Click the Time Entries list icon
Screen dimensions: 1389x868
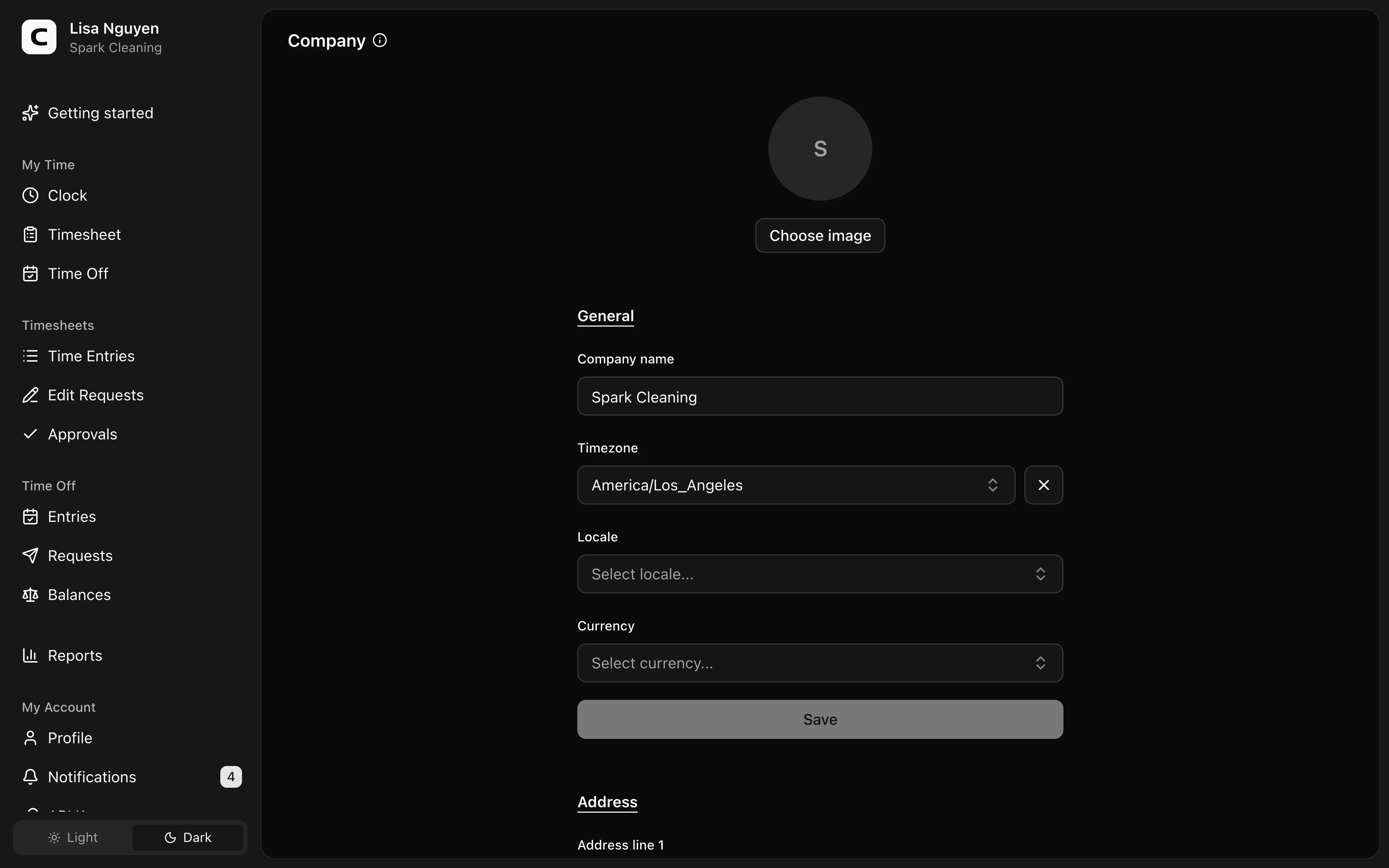click(30, 357)
